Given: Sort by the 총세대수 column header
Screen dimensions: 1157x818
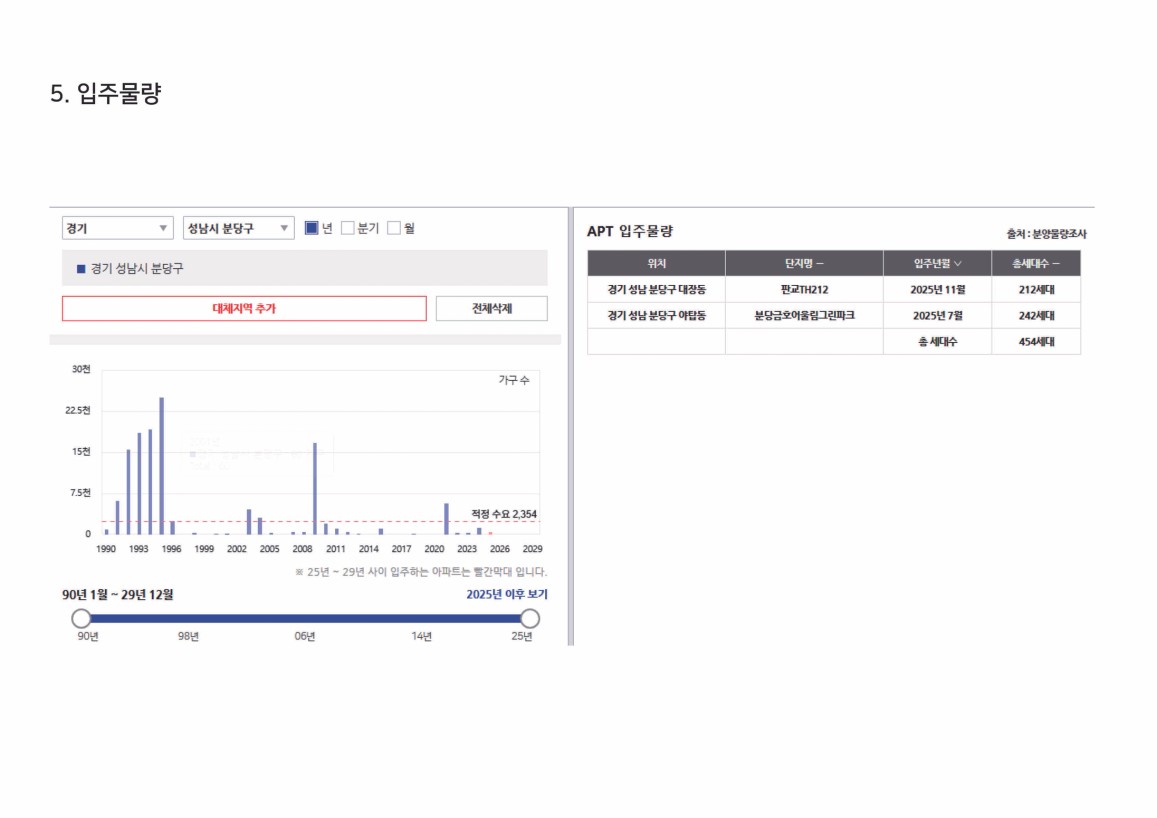Looking at the screenshot, I should pos(1036,263).
